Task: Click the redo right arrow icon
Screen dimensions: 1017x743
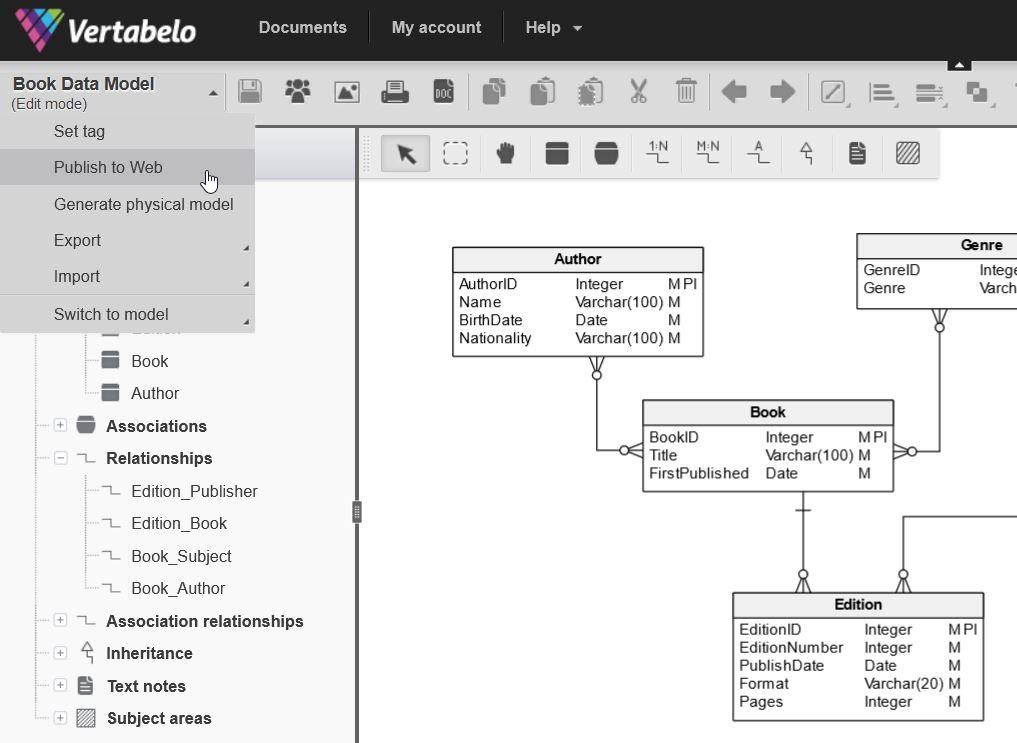Action: [782, 91]
